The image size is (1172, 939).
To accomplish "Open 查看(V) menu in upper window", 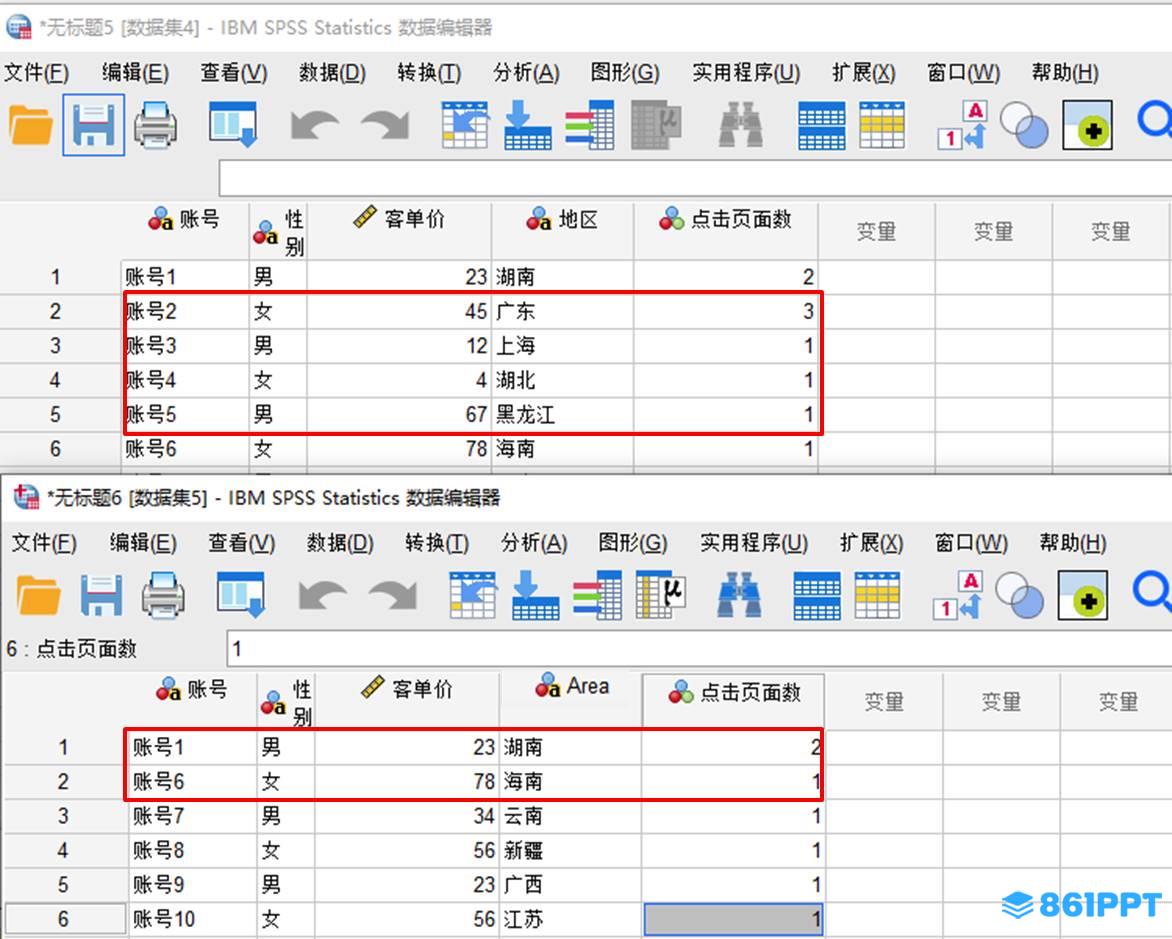I will [x=233, y=73].
